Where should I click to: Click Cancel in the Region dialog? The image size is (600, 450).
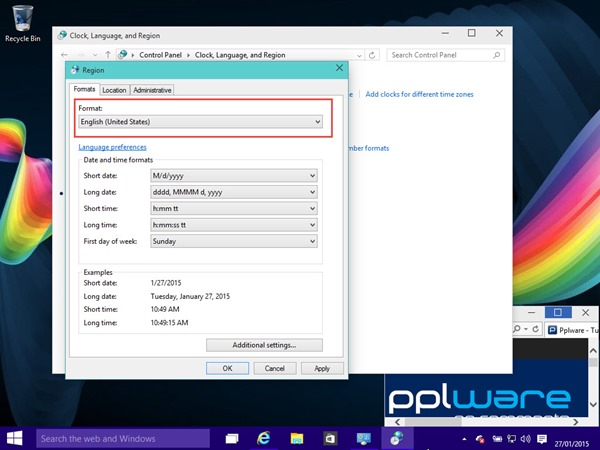275,368
